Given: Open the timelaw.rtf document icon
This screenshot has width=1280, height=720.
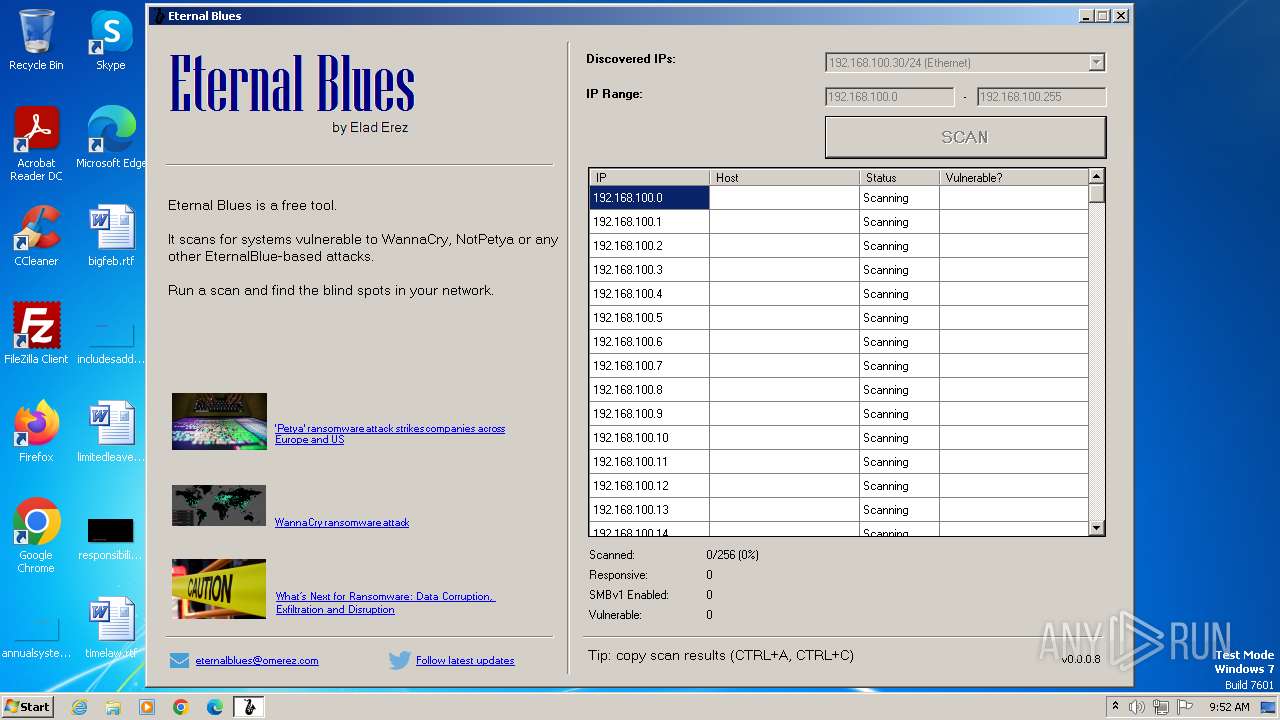Looking at the screenshot, I should click(x=111, y=628).
